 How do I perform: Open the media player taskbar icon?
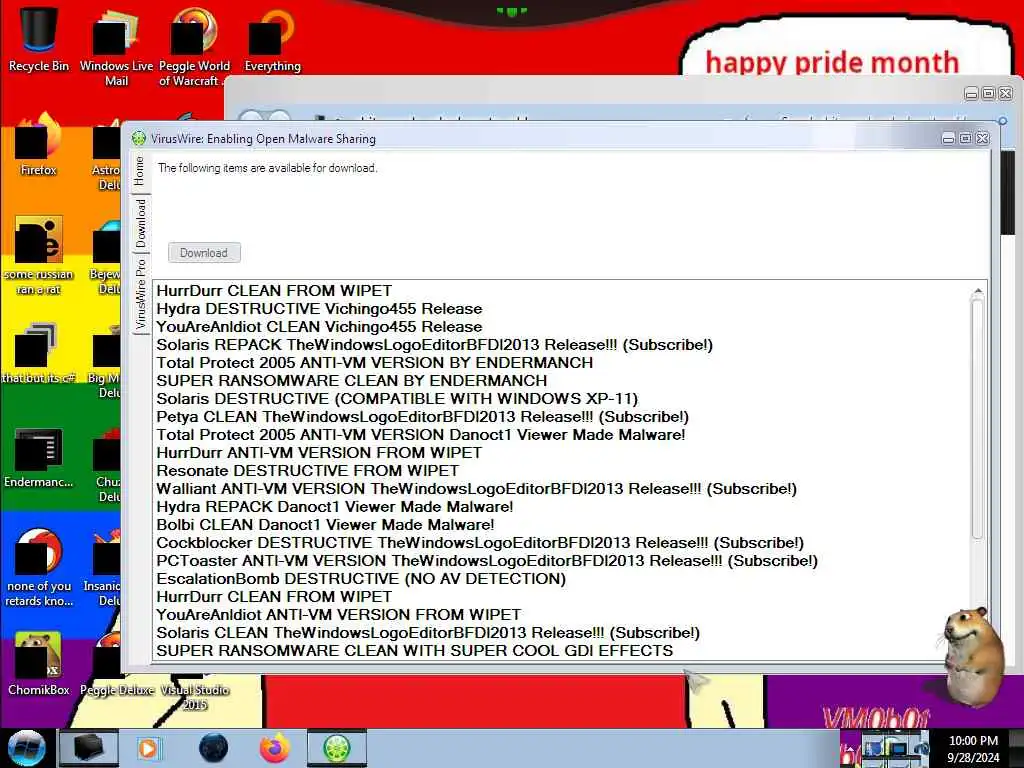(x=148, y=748)
